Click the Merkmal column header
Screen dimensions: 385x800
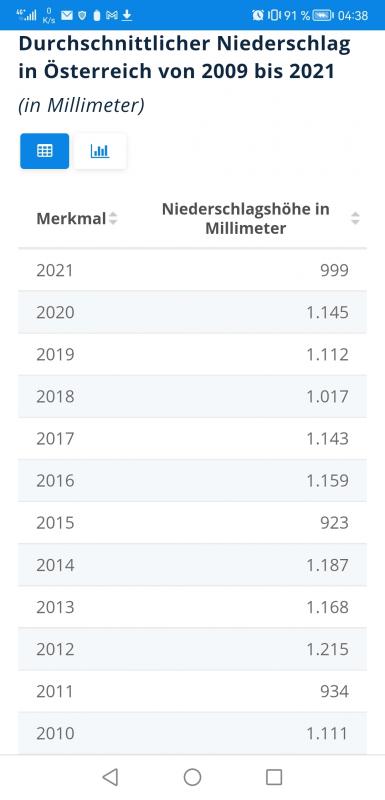71,219
